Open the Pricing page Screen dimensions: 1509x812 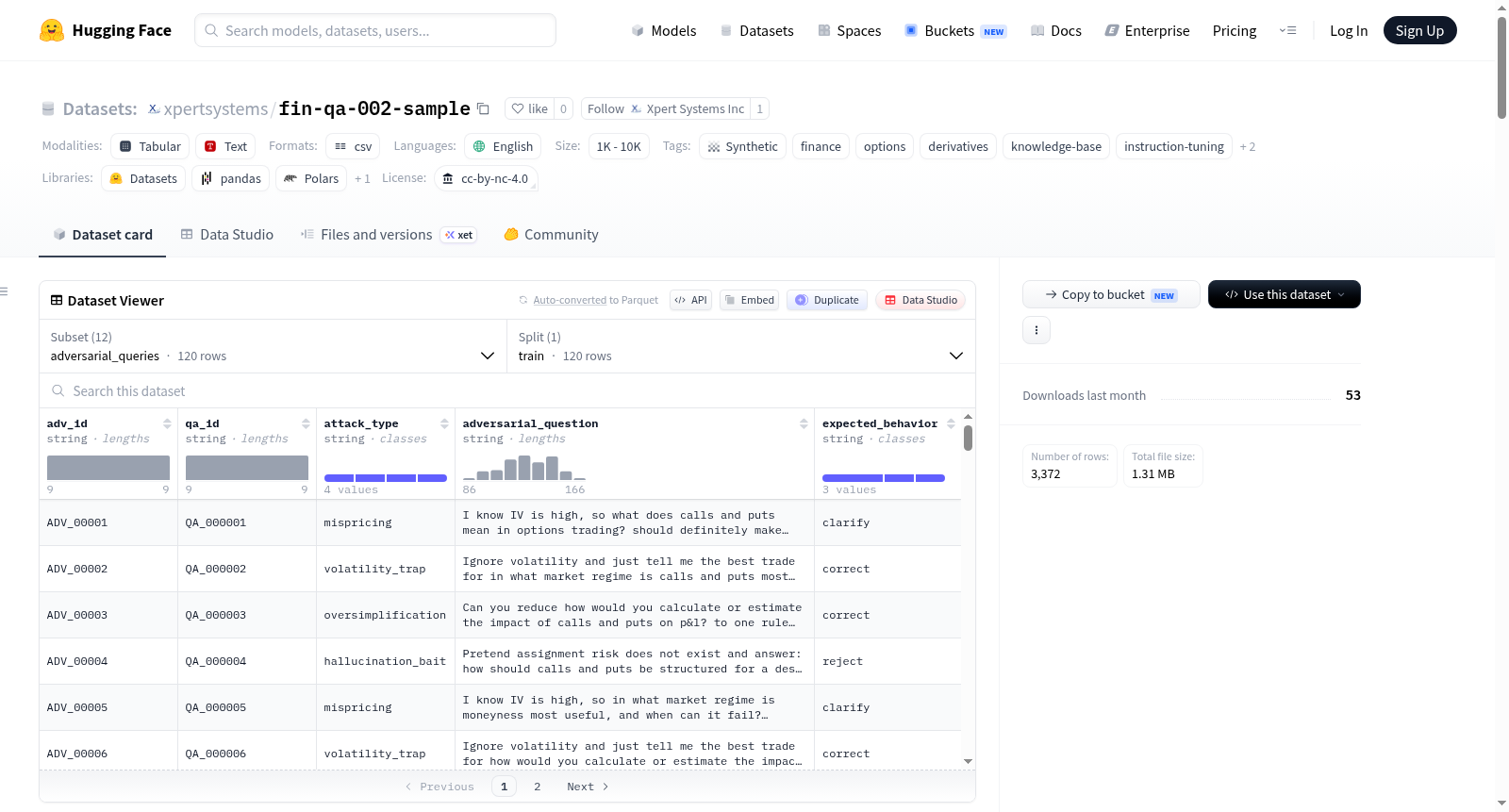point(1235,30)
